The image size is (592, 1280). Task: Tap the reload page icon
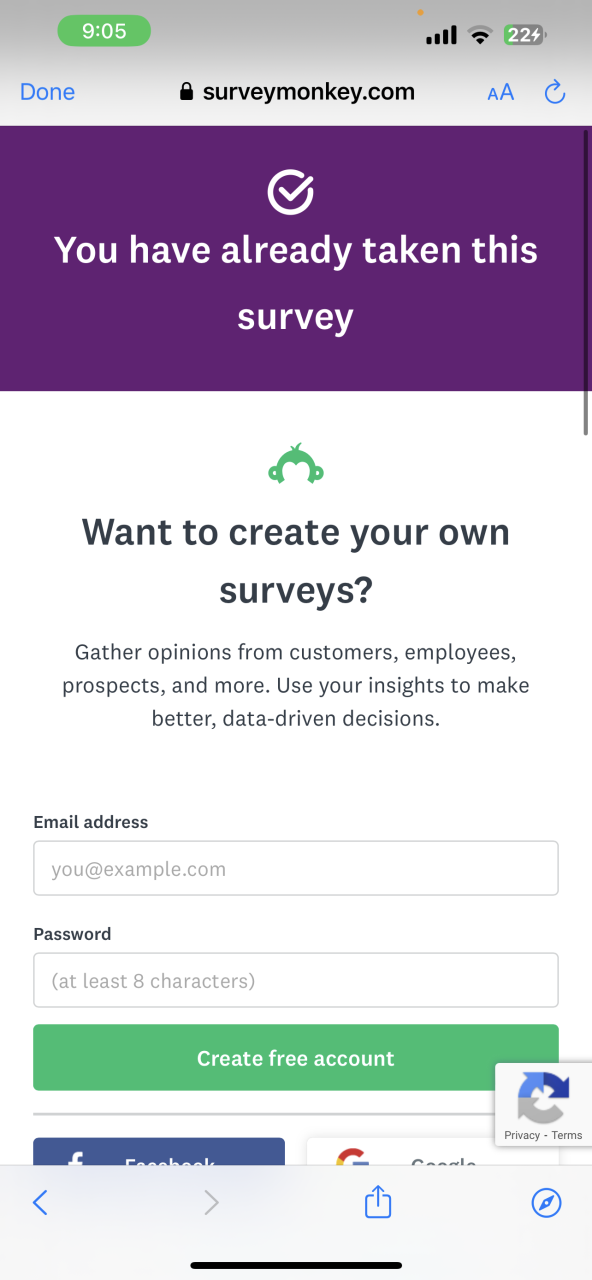click(x=555, y=93)
